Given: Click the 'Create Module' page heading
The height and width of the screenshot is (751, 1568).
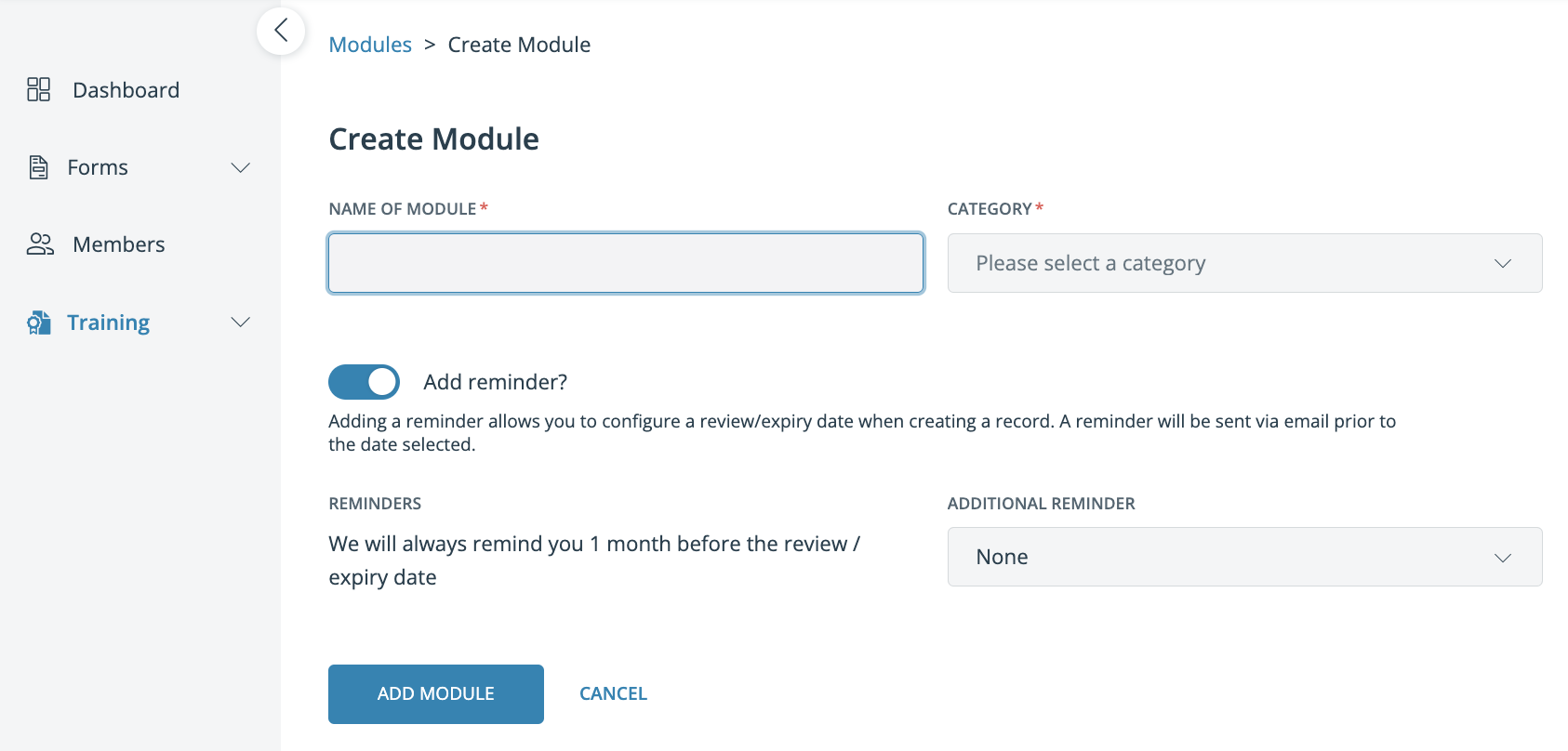Looking at the screenshot, I should 434,139.
